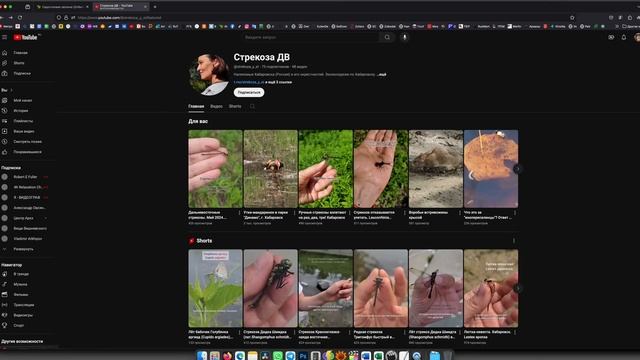
Task: Click the browser address bar
Action: point(310,18)
